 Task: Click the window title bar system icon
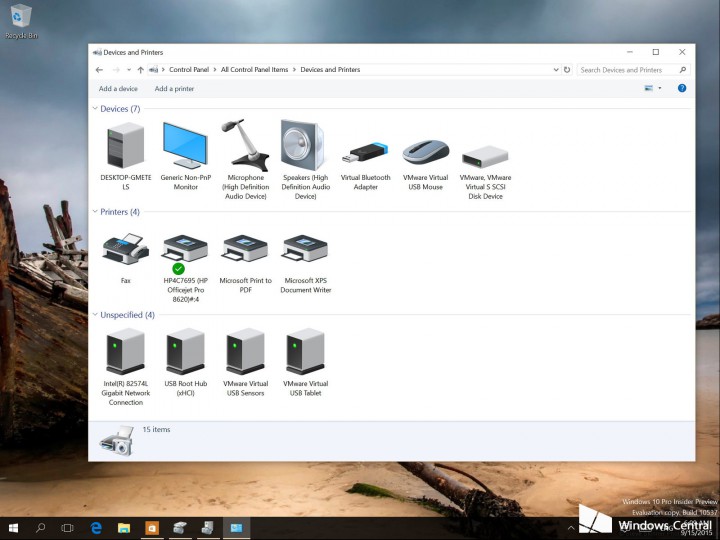point(97,52)
